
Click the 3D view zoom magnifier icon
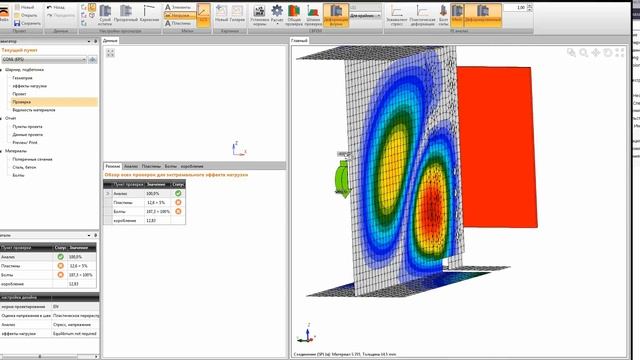[584, 53]
